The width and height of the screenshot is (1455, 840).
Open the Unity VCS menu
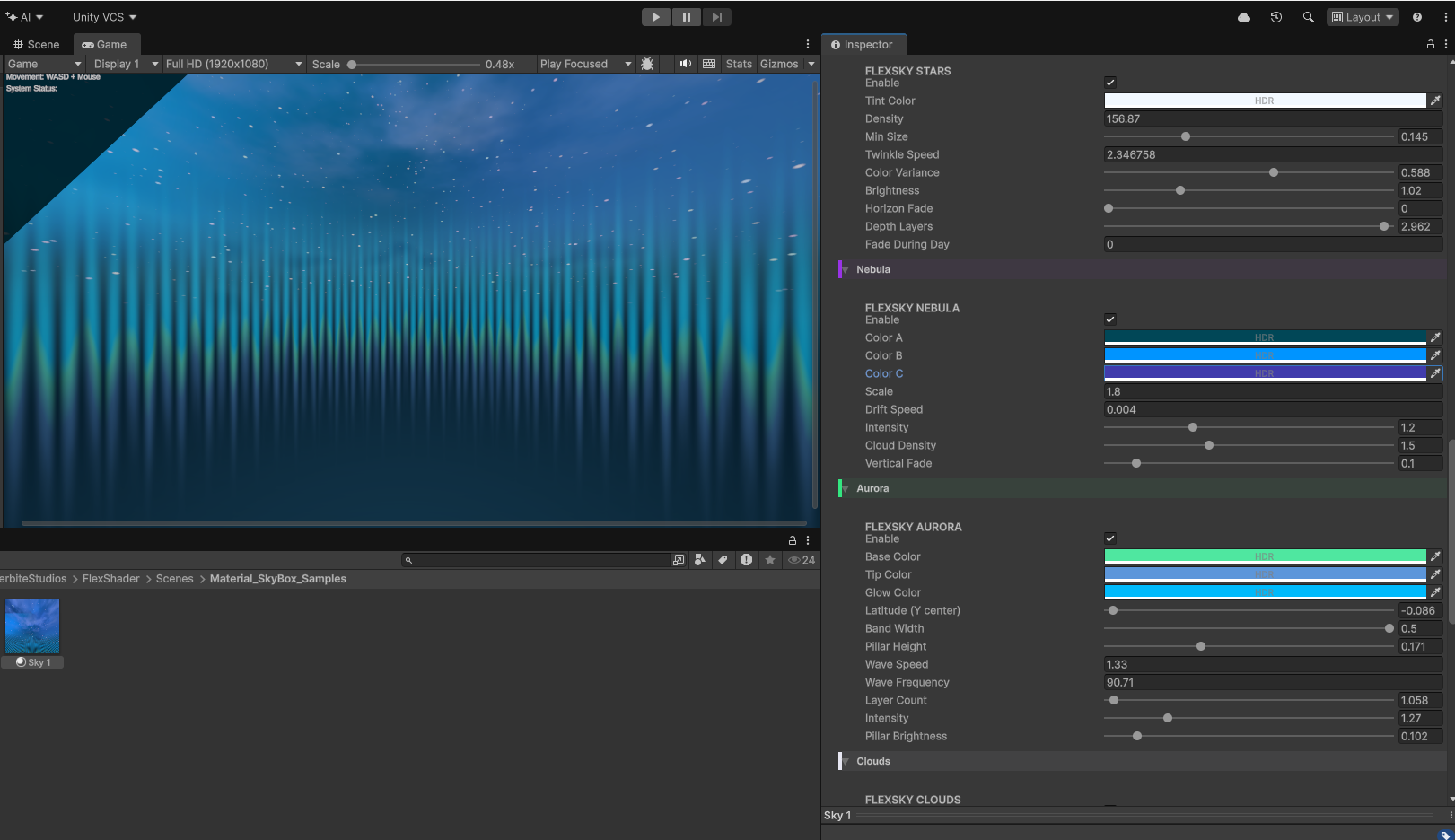(104, 17)
